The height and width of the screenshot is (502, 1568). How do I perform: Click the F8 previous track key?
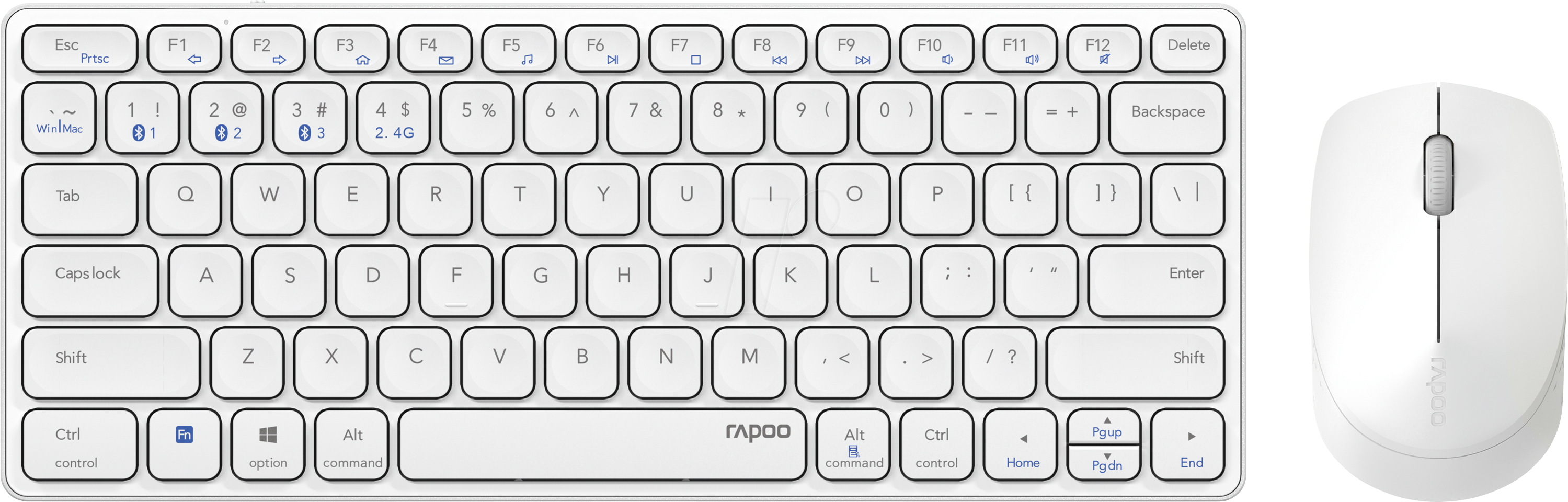(770, 48)
